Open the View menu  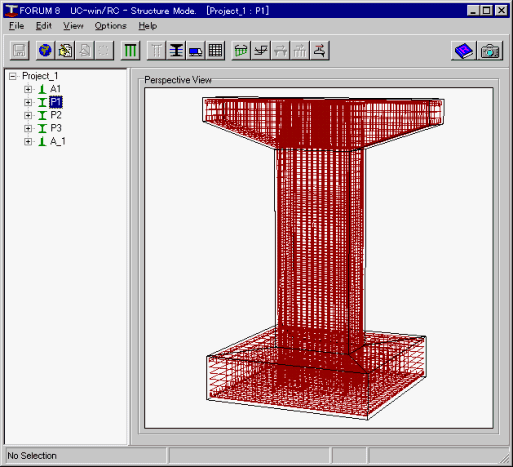point(73,26)
